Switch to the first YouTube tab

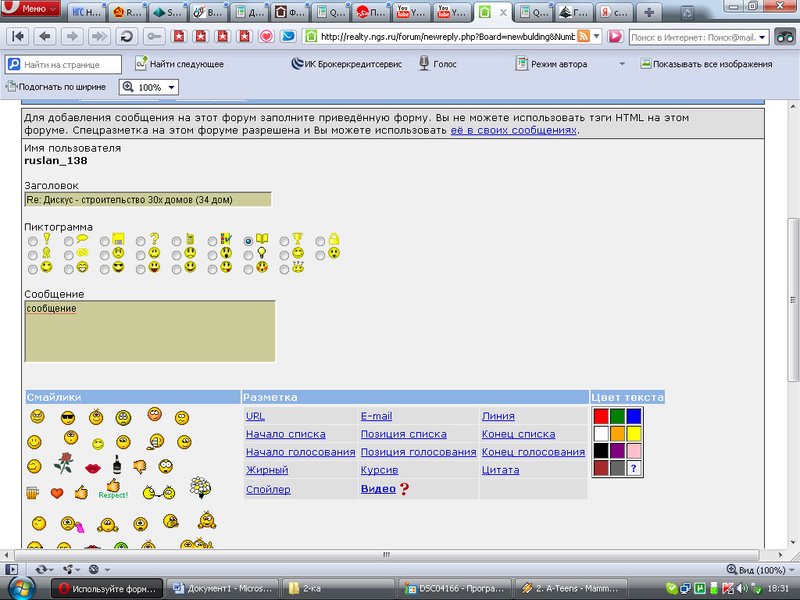[412, 12]
